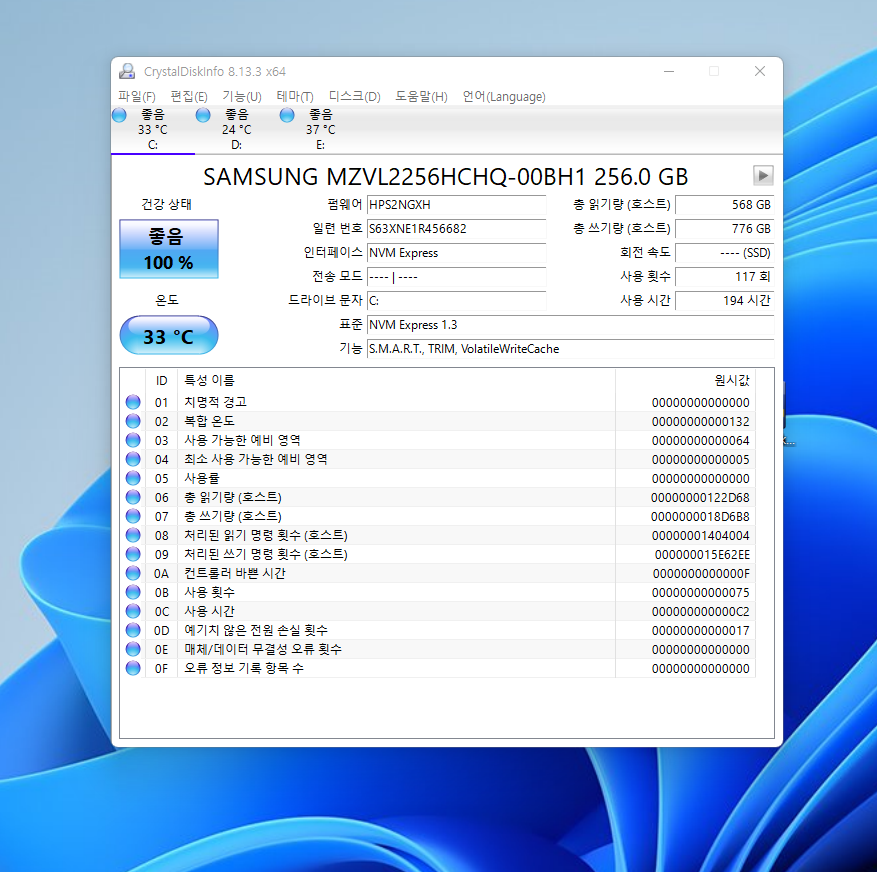Click status icon for row 02 복합 온도
This screenshot has width=877, height=872.
pos(133,421)
